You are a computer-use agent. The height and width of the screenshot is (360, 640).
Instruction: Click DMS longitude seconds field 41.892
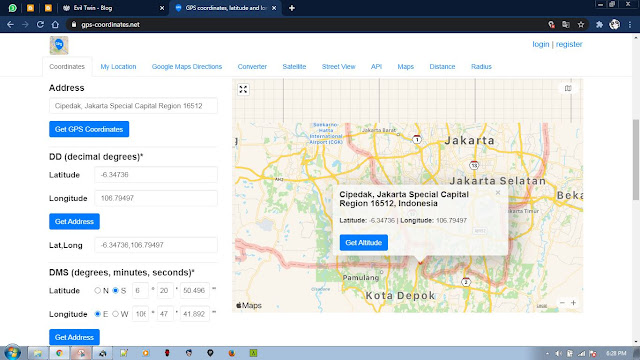pyautogui.click(x=195, y=314)
